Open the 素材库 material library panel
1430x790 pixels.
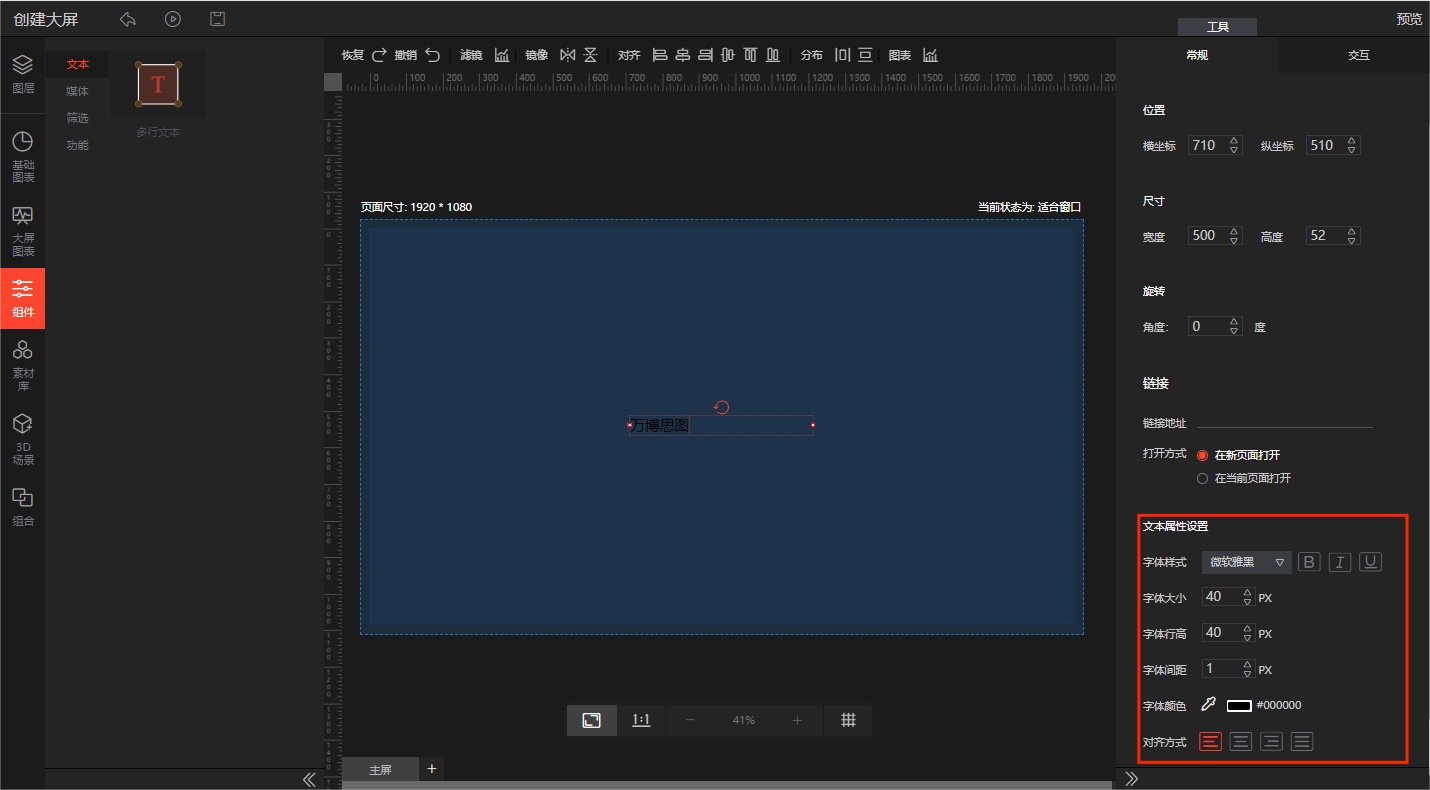pyautogui.click(x=23, y=364)
